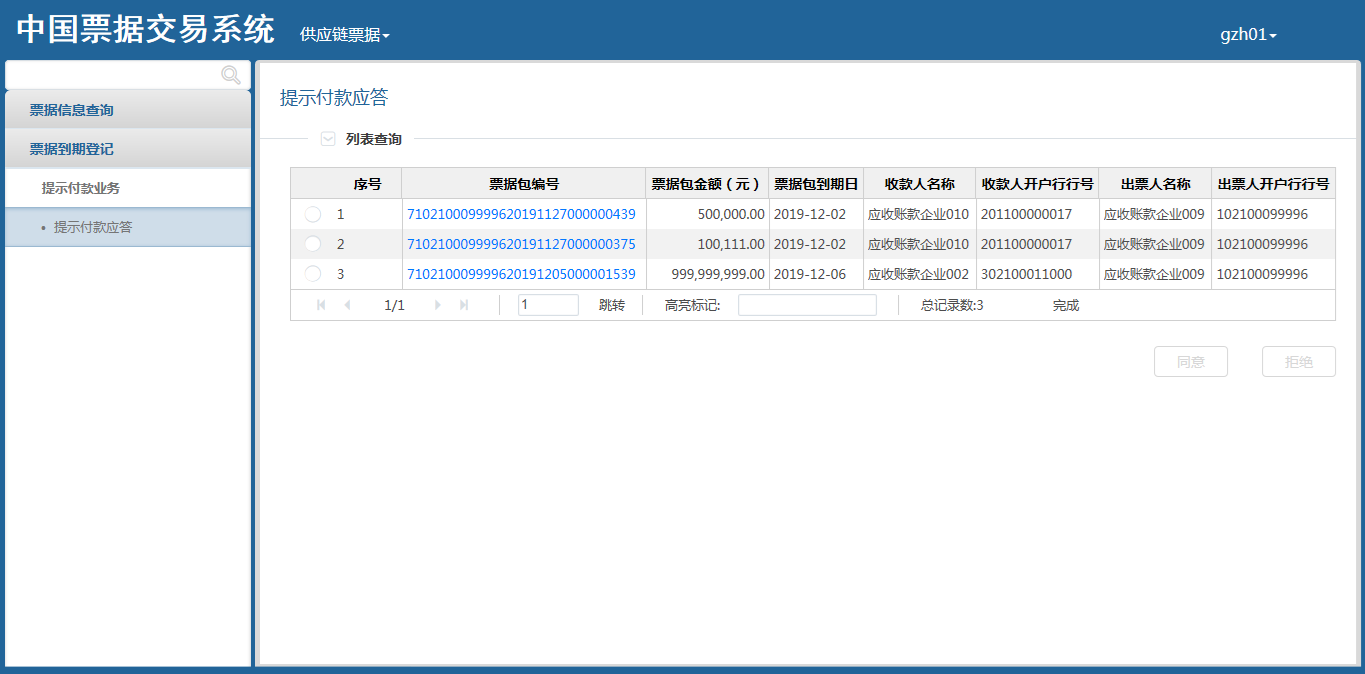Viewport: 1365px width, 674px height.
Task: Select 提示付款应答 sidebar item
Action: click(128, 227)
